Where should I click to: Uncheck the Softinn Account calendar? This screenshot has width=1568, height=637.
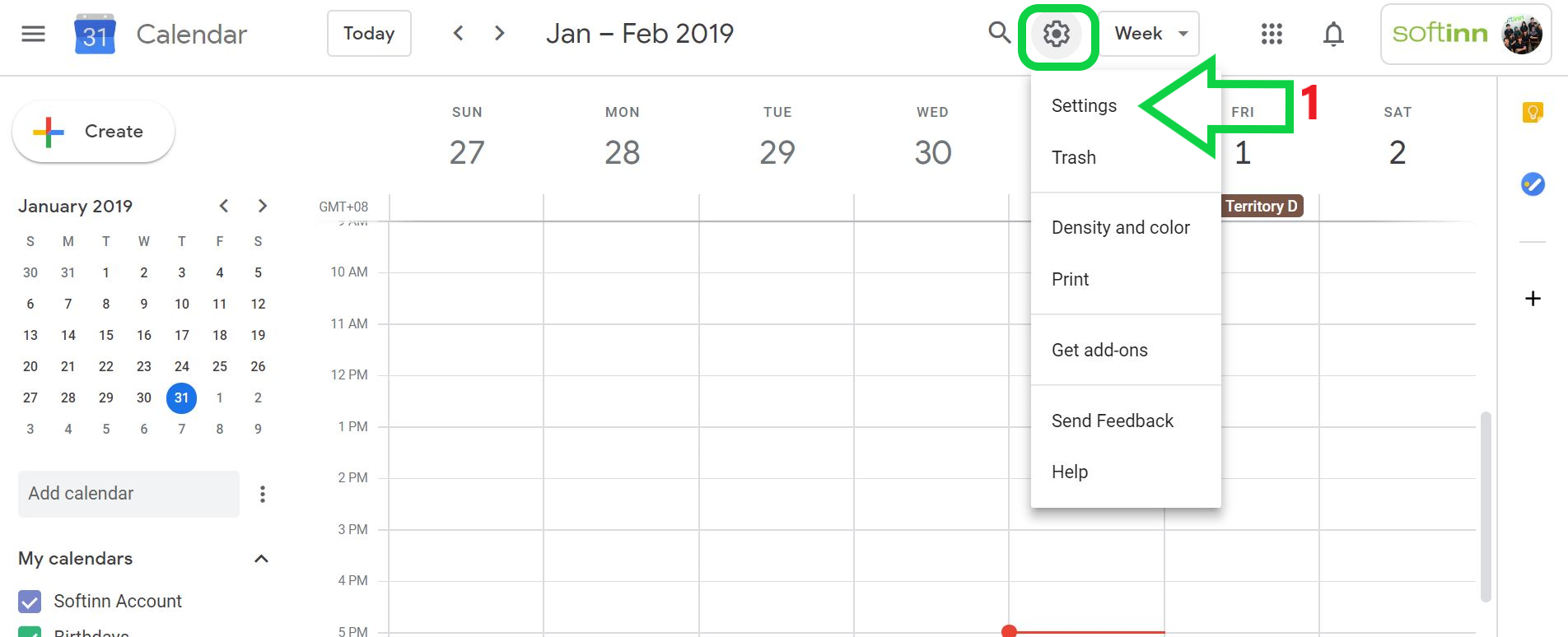click(x=30, y=601)
